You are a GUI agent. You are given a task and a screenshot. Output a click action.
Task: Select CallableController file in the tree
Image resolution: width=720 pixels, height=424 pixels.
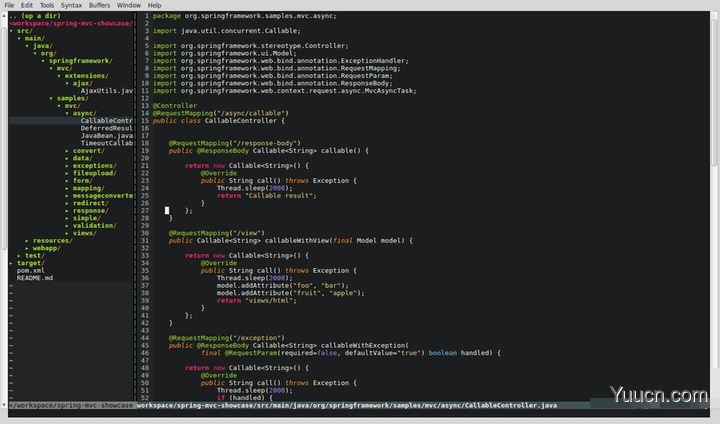[x=107, y=121]
